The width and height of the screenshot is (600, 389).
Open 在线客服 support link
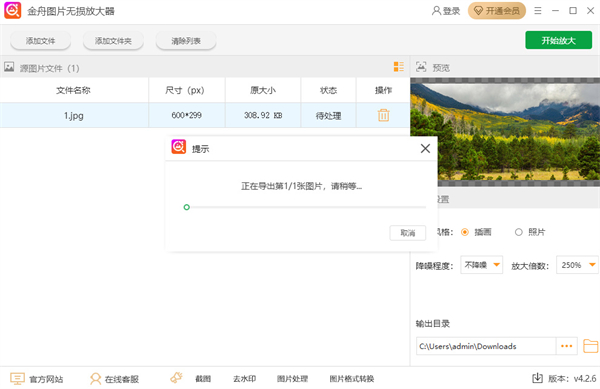(x=114, y=379)
